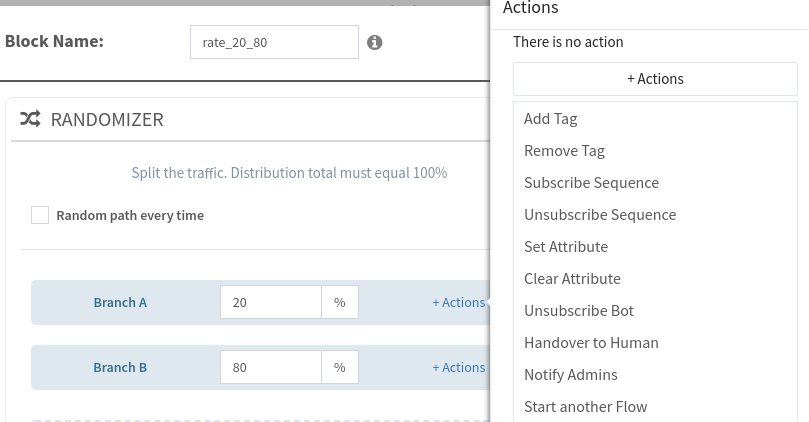Click the Branch A label
Screen dimensions: 809x422
point(120,302)
